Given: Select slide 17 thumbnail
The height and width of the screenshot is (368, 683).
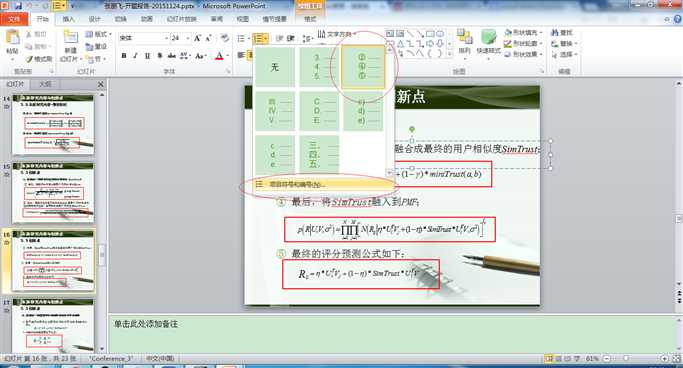Looking at the screenshot, I should click(53, 326).
